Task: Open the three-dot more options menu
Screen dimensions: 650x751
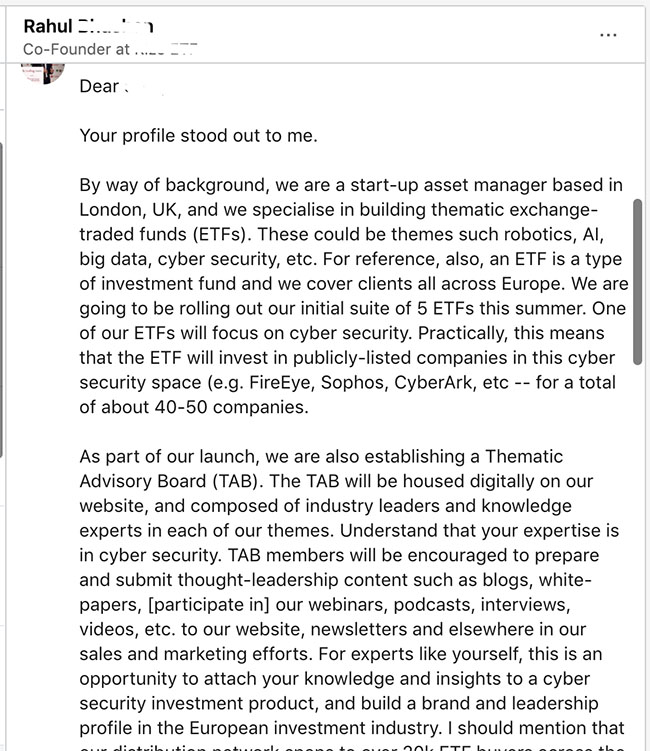Action: coord(608,34)
